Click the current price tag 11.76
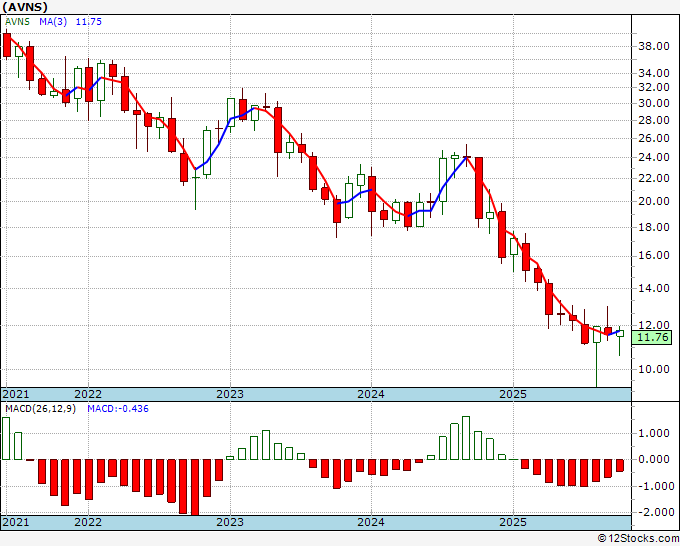The image size is (680, 546). tap(654, 337)
